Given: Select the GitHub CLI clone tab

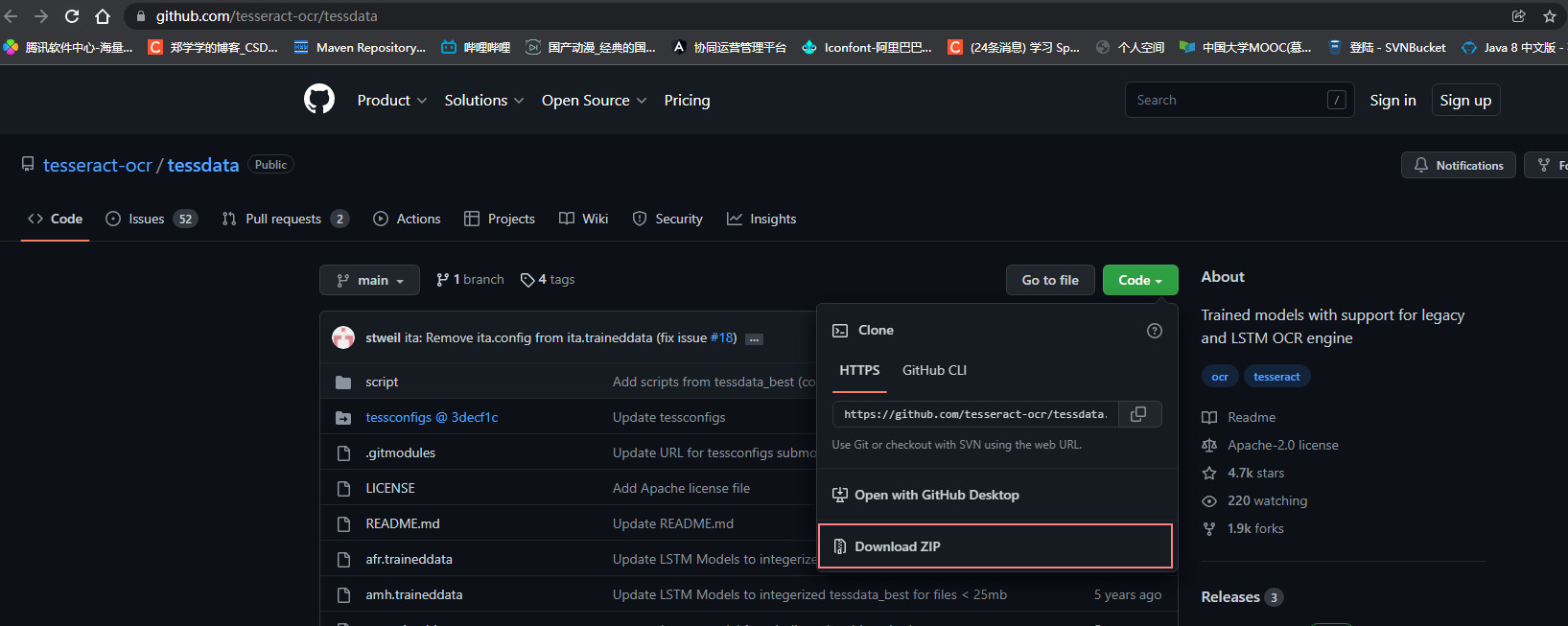Looking at the screenshot, I should 934,370.
